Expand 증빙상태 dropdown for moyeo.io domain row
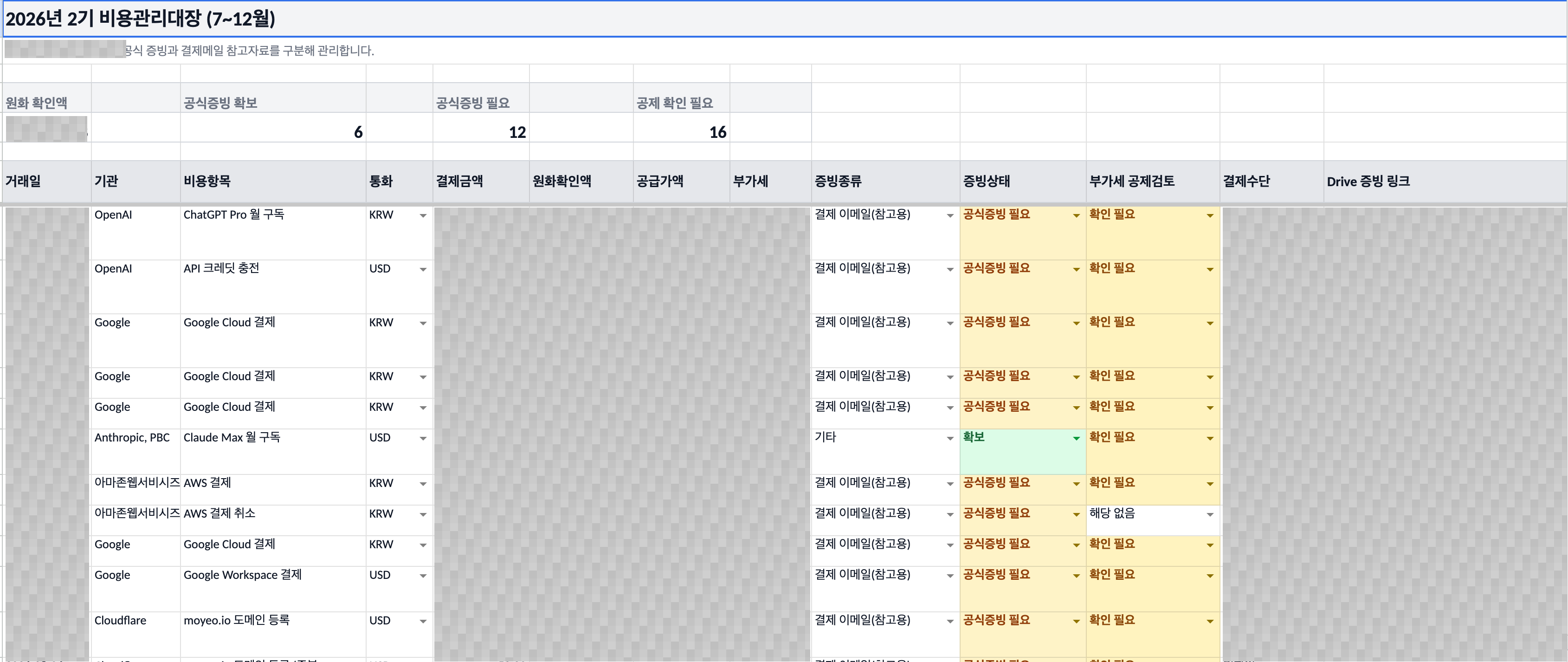Screen dimensions: 1568x662 coord(1076,621)
